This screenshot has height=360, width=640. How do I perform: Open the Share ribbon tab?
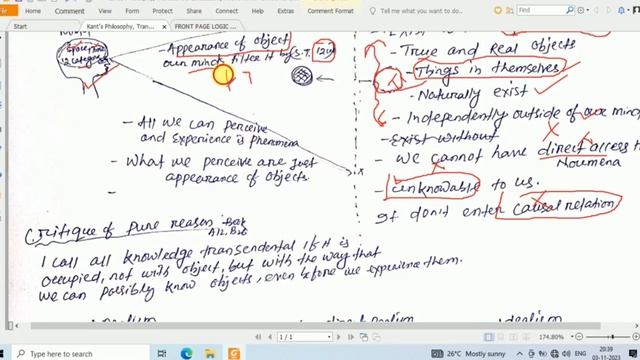(194, 11)
